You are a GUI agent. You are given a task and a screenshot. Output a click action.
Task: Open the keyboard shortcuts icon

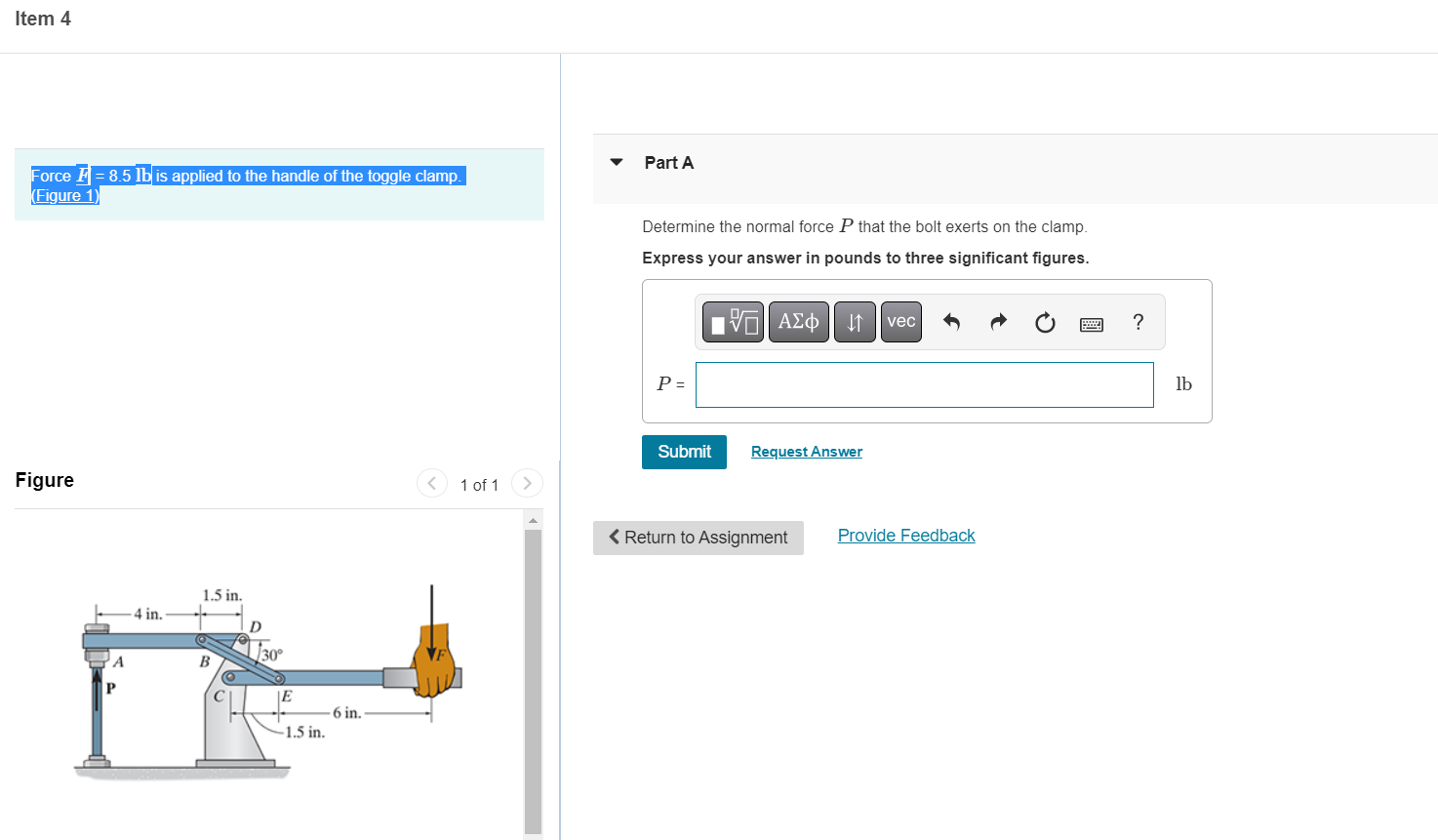1091,322
